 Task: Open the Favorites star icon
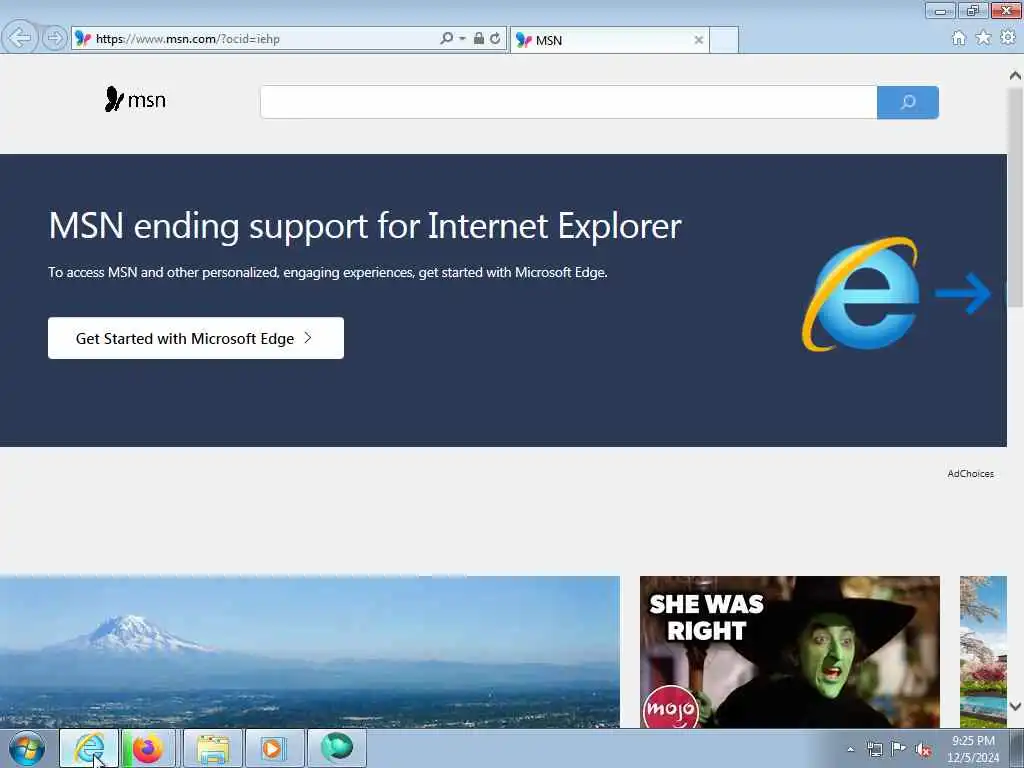(x=983, y=38)
